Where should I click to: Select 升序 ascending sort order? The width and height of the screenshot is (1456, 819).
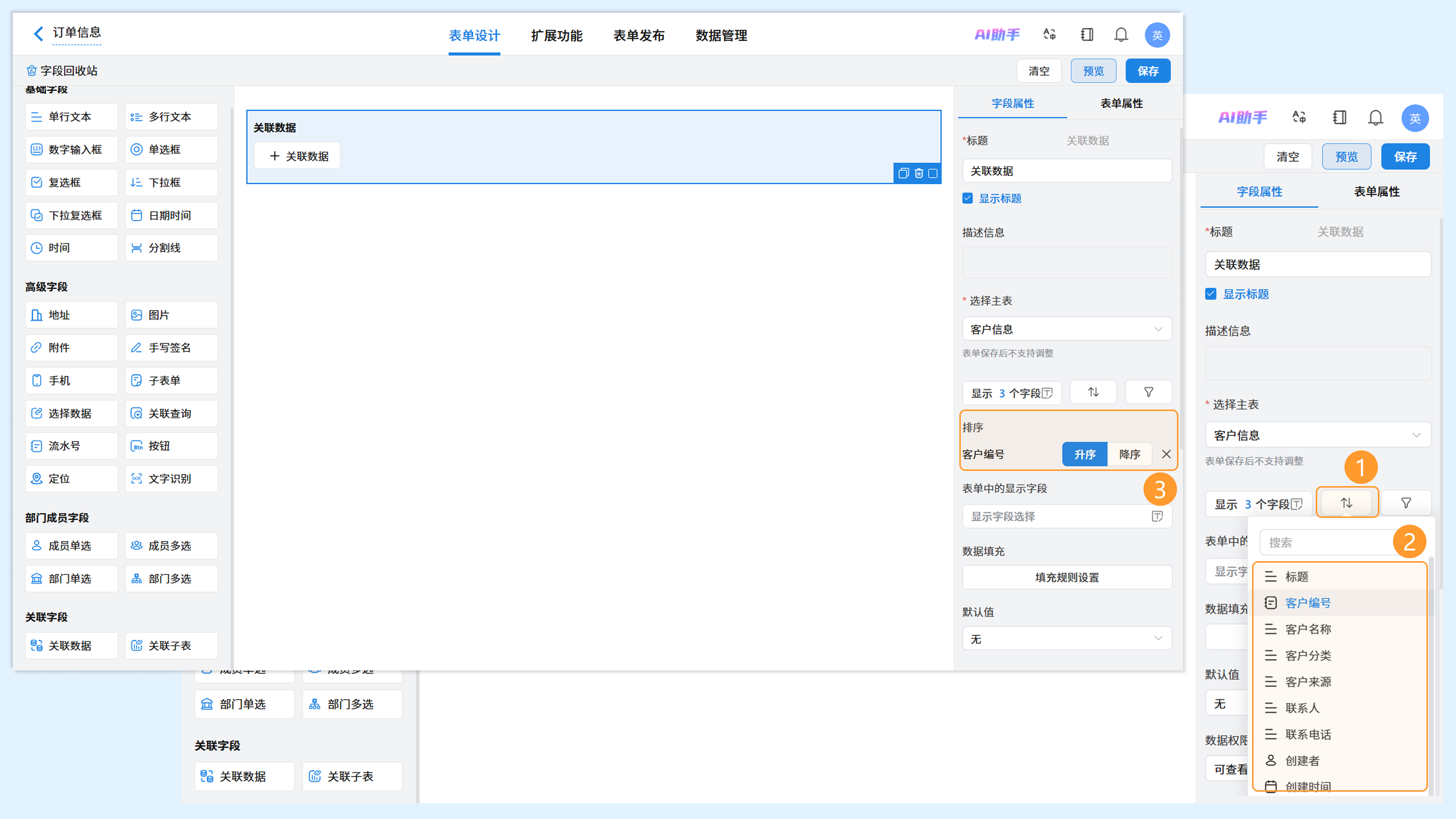point(1085,455)
